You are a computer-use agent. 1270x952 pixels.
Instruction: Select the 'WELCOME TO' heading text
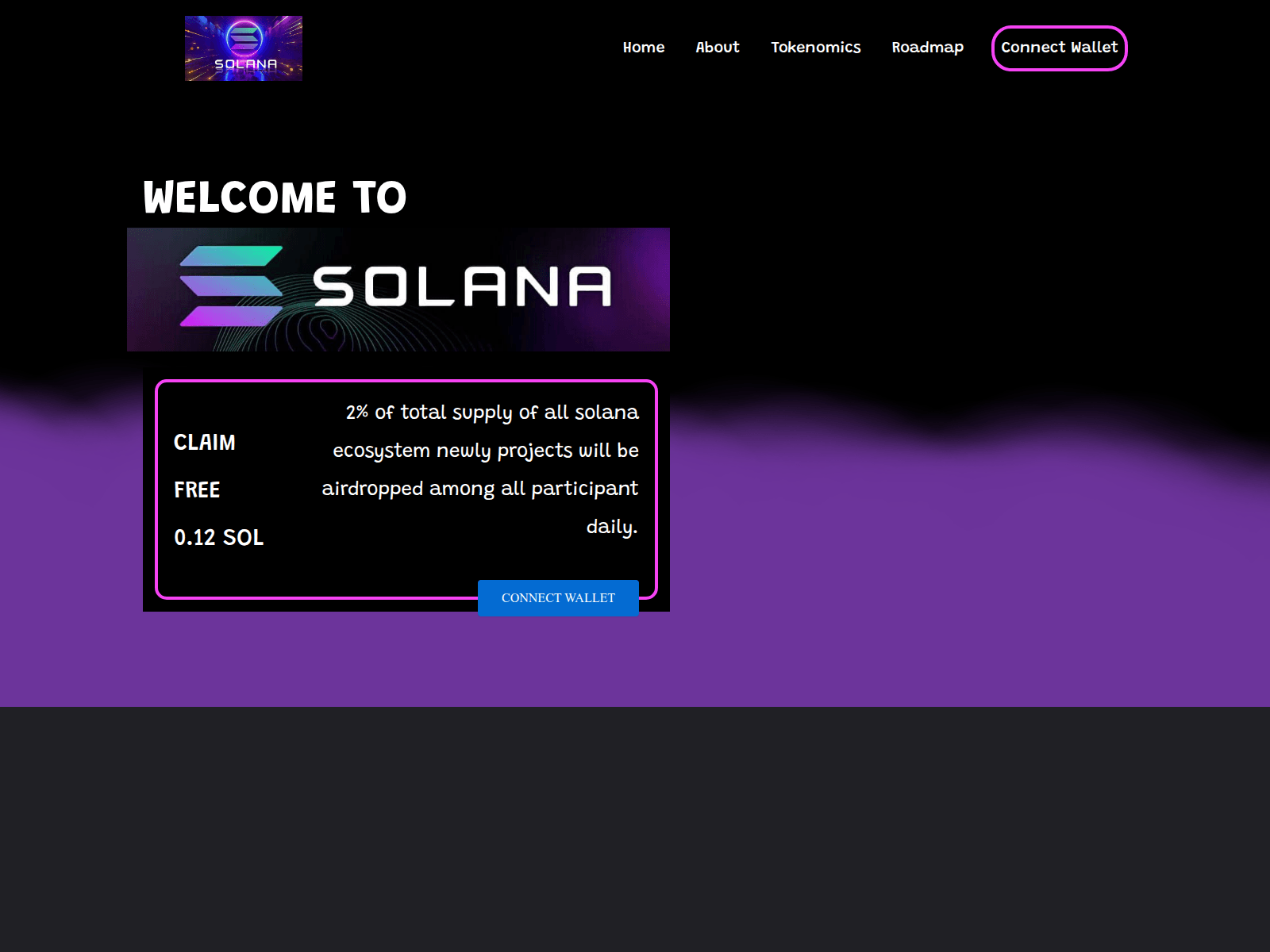[x=275, y=195]
